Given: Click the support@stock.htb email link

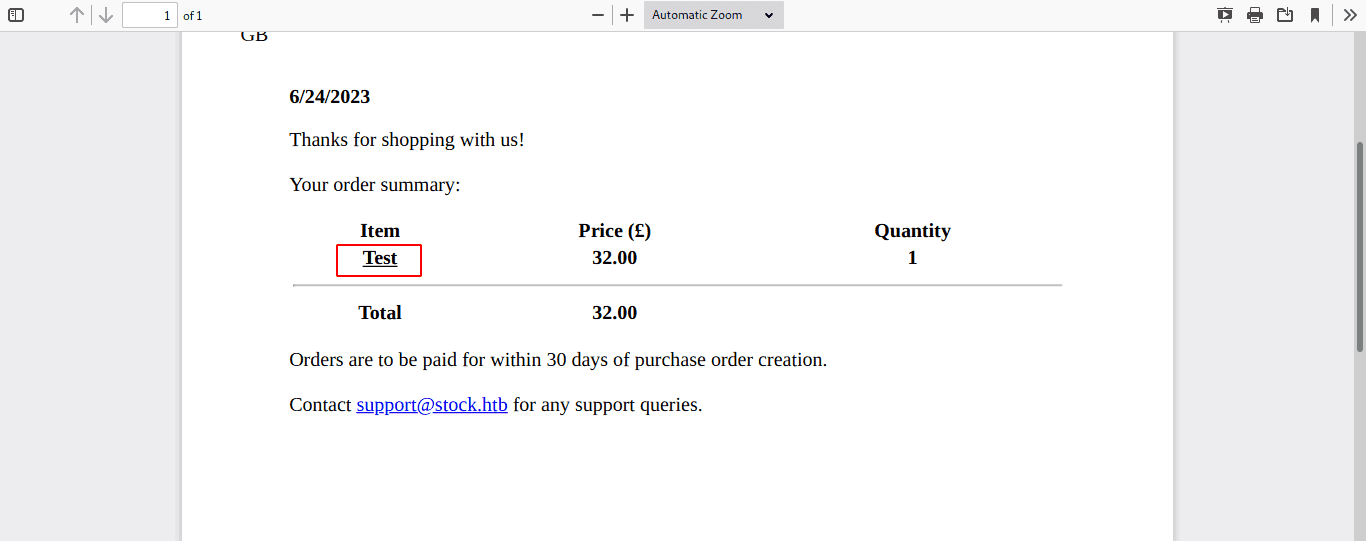Looking at the screenshot, I should [432, 405].
